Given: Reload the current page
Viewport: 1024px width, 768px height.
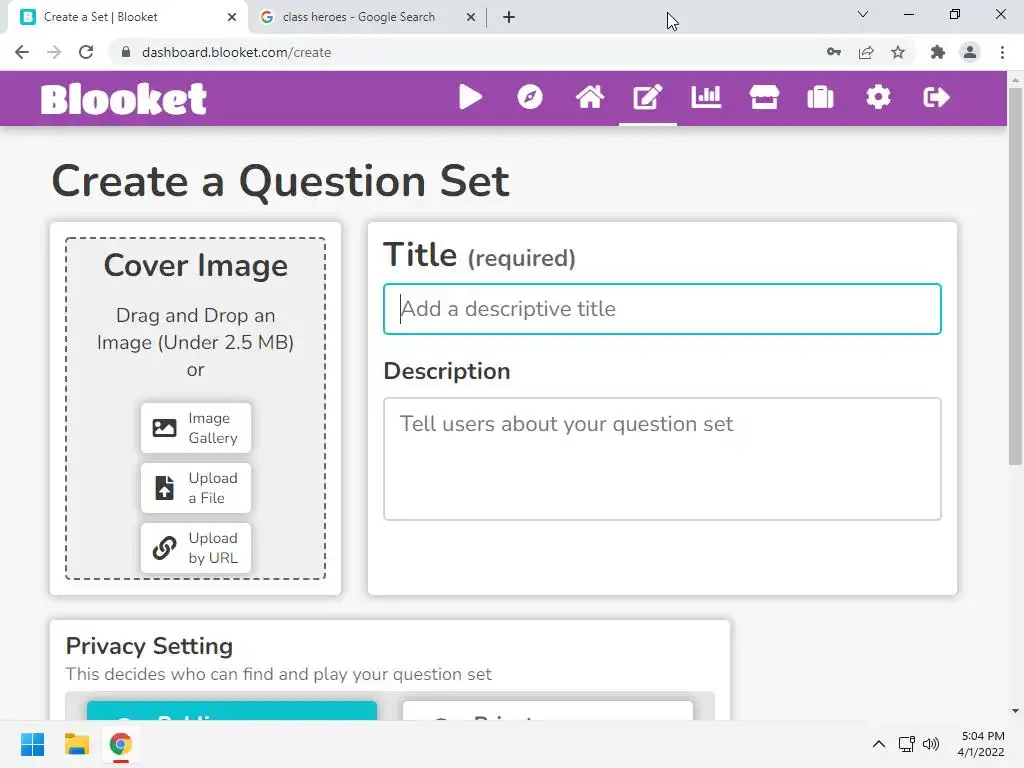Looking at the screenshot, I should 86,52.
